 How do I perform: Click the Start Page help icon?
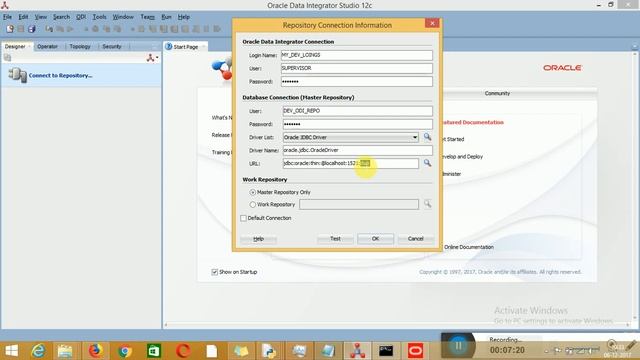click(169, 47)
